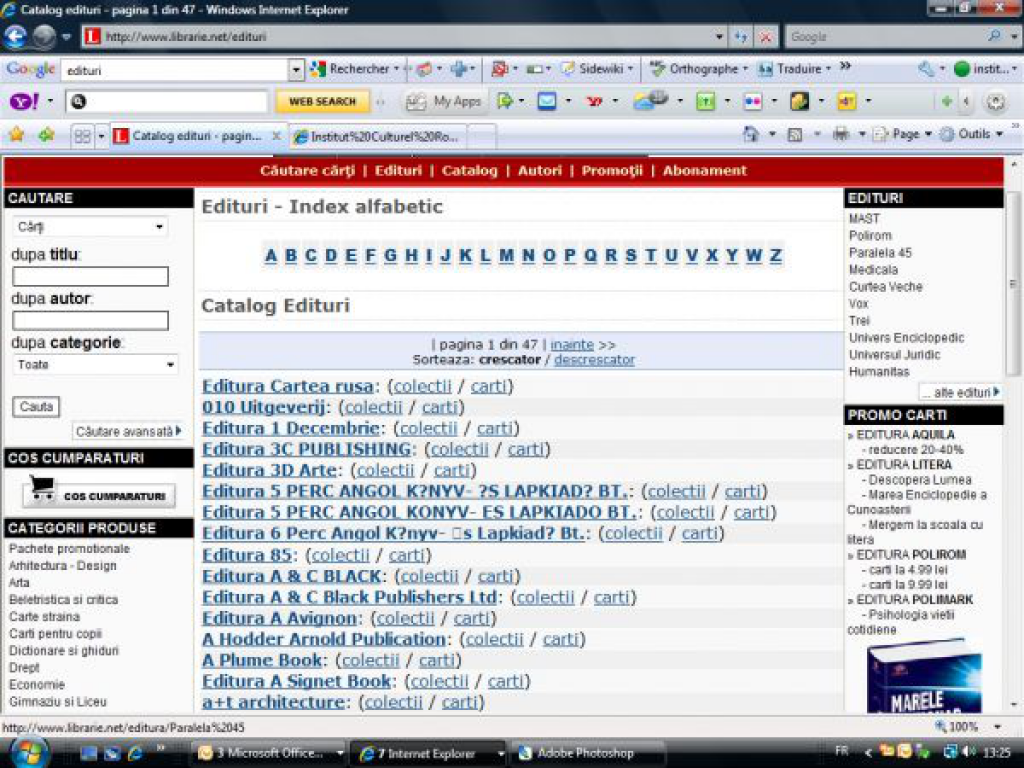Open Arhitectura - Design category
This screenshot has width=1024, height=768.
click(x=63, y=566)
